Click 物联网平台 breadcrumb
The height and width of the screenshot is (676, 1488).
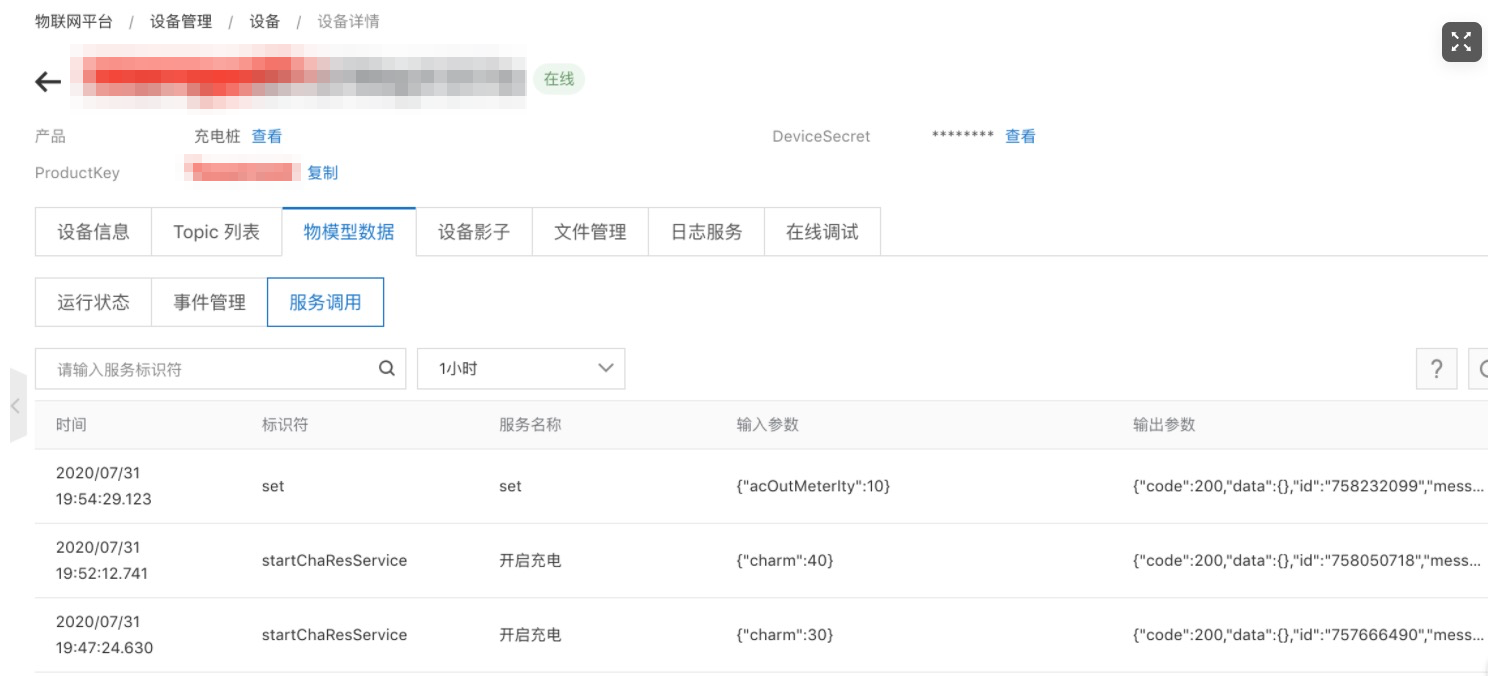(74, 21)
